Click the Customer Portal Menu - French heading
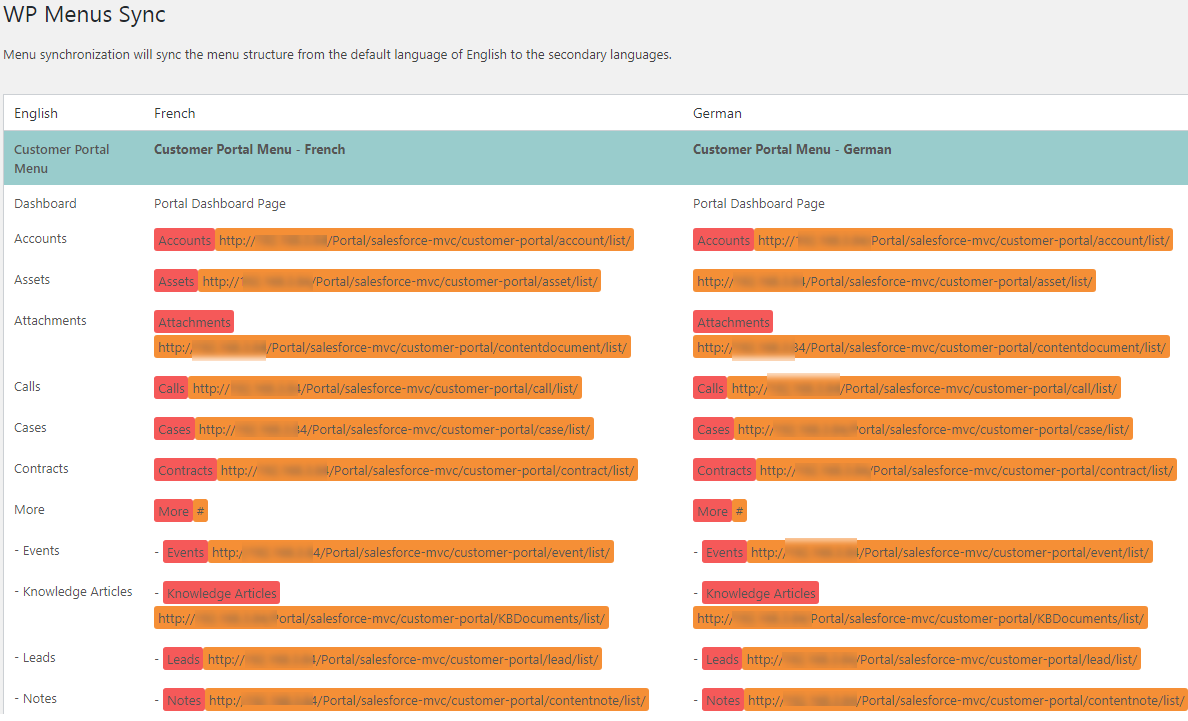This screenshot has height=721, width=1188. click(249, 149)
